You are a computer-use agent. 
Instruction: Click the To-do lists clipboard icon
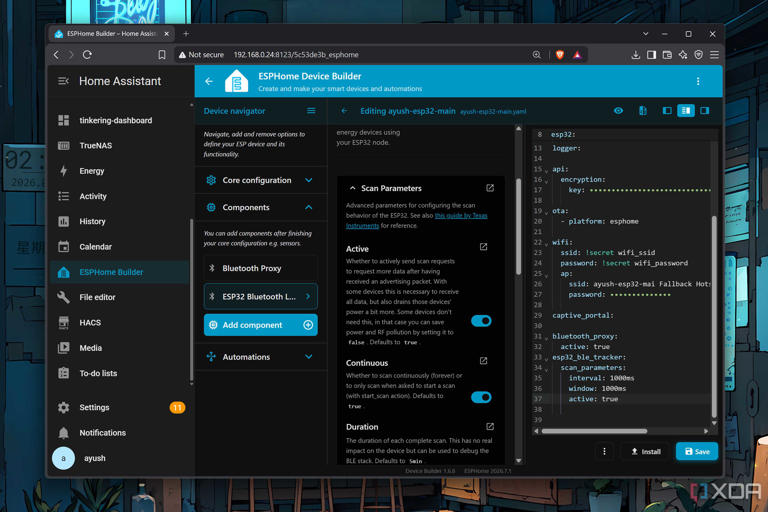coord(64,373)
